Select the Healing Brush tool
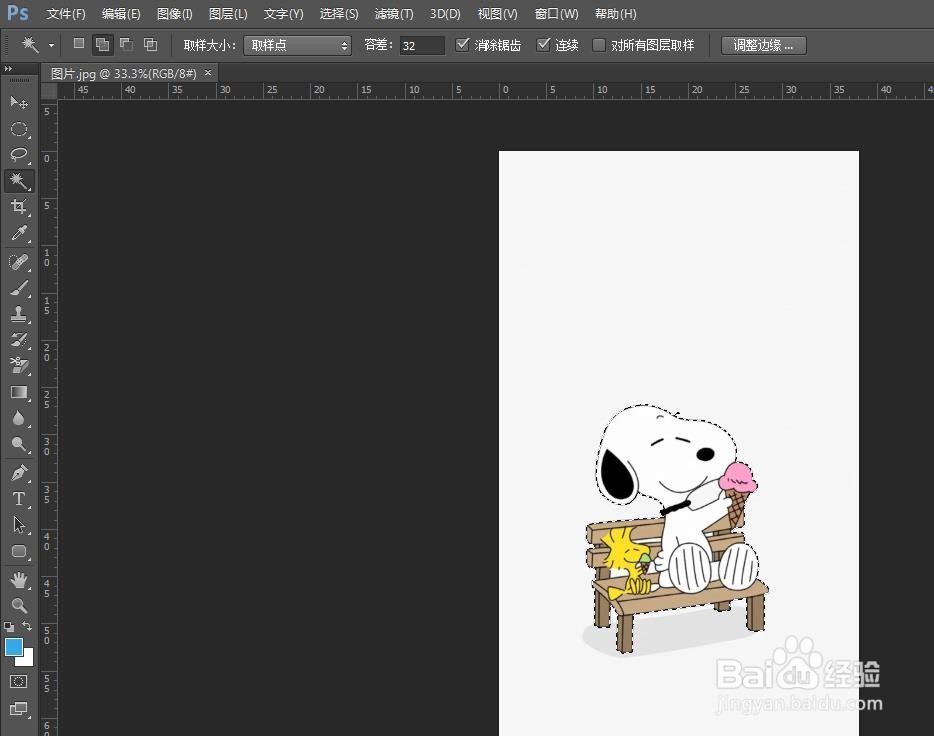This screenshot has width=934, height=736. [19, 262]
